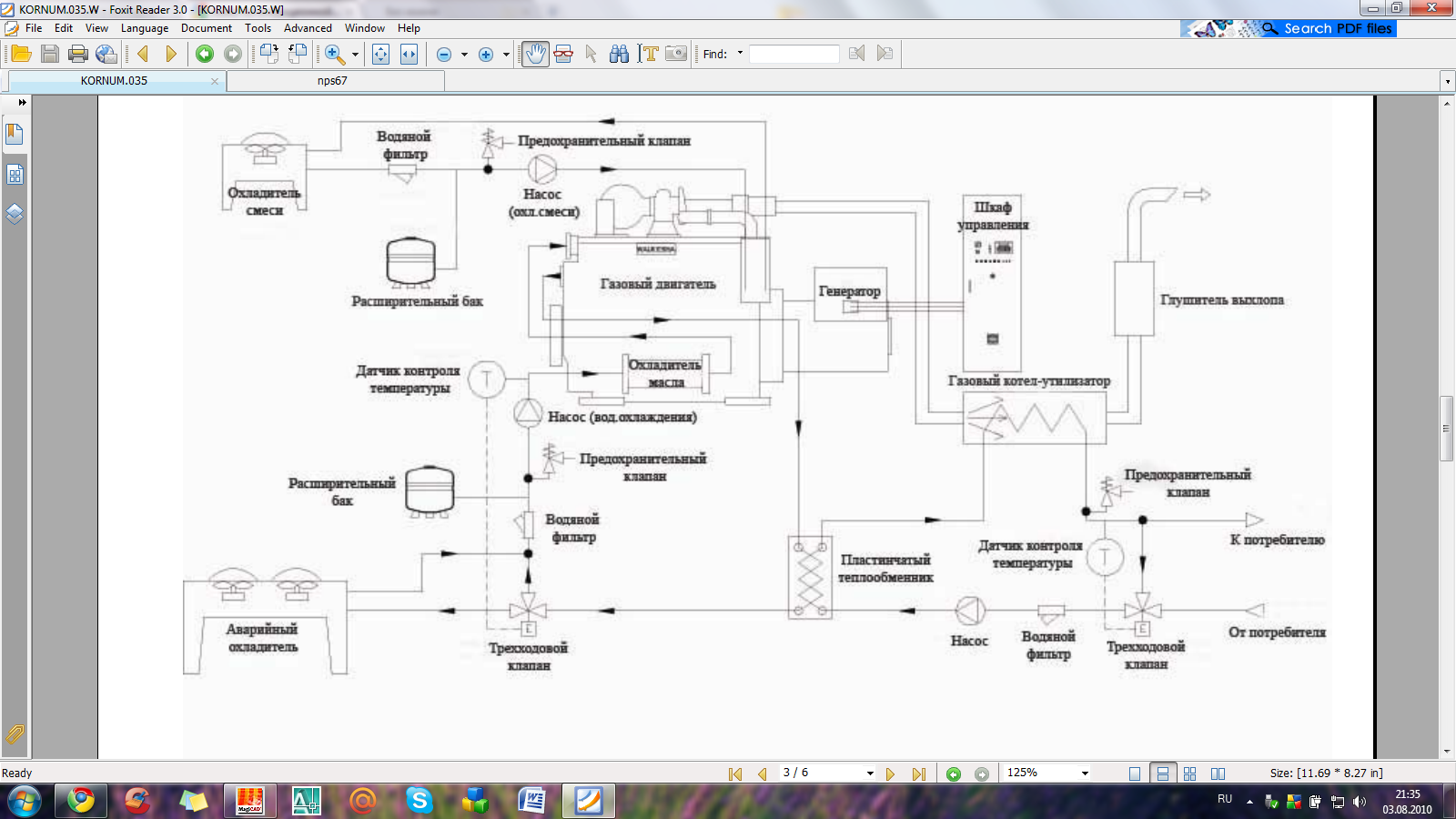The image size is (1456, 819).
Task: Click the Print icon in toolbar
Action: (78, 55)
